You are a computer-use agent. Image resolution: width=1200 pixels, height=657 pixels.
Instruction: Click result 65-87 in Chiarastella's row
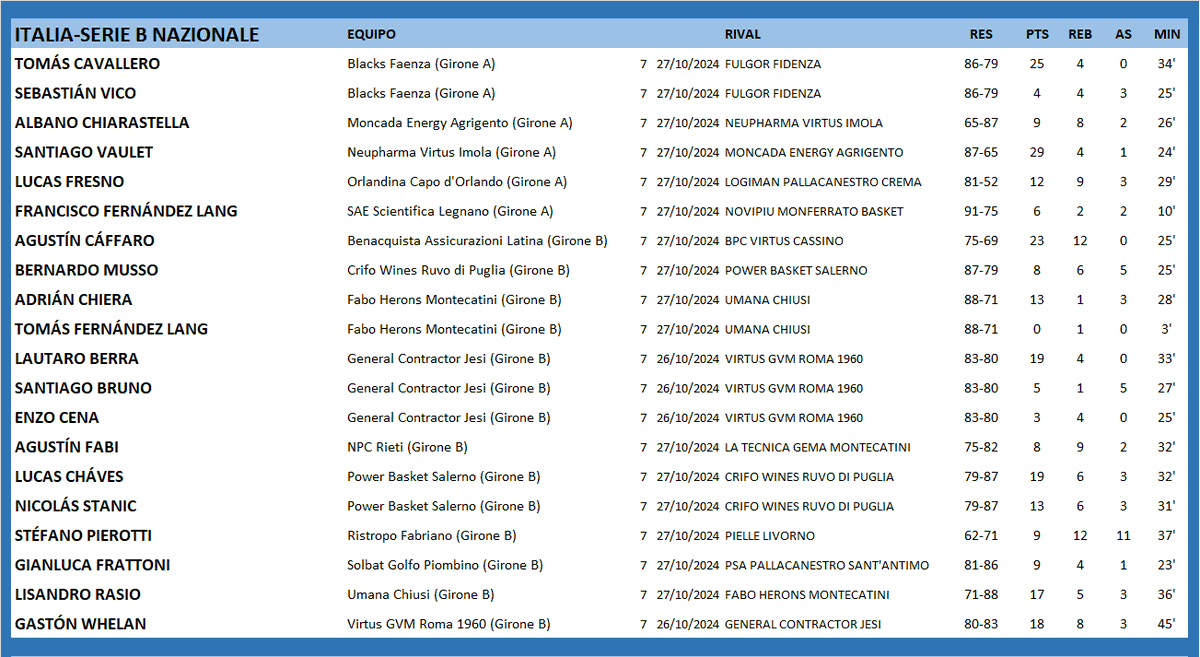pyautogui.click(x=981, y=123)
